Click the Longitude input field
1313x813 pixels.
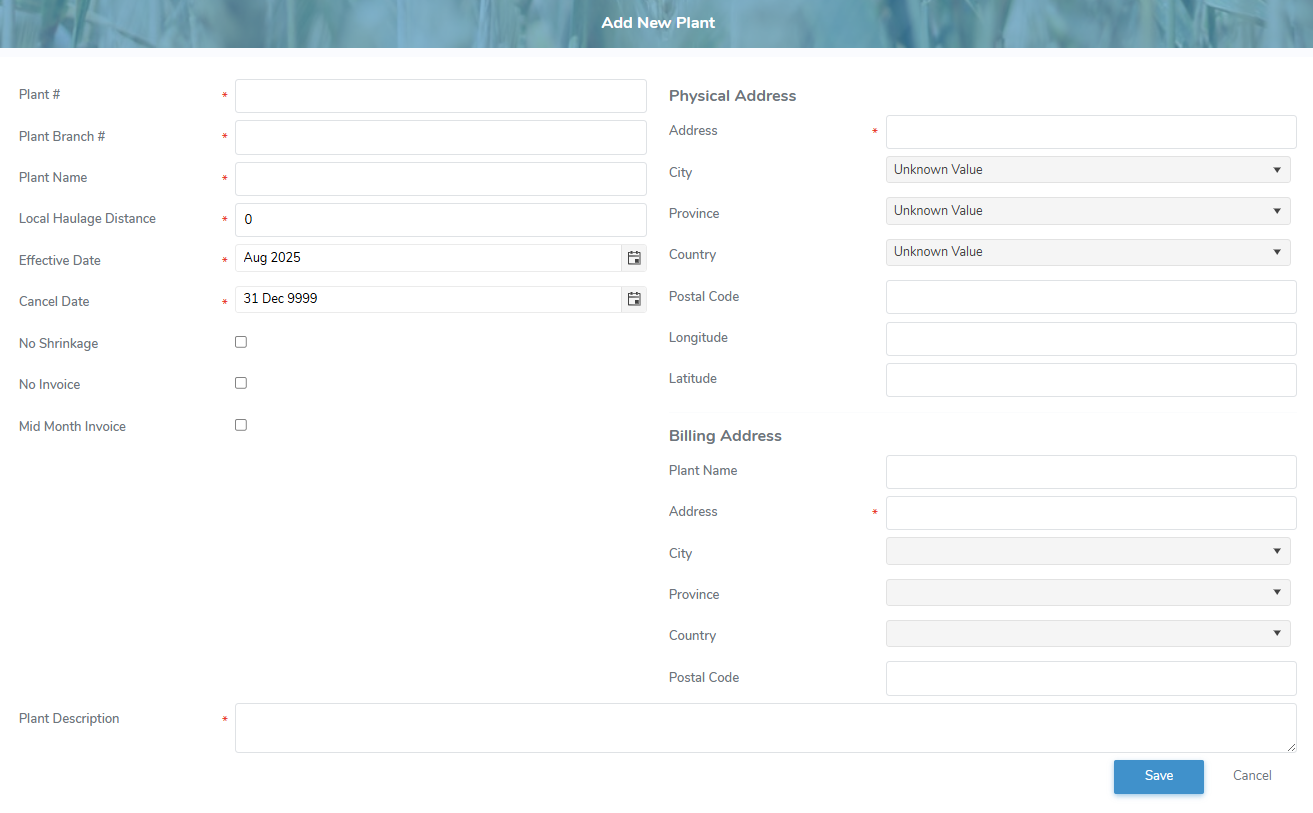point(1090,339)
